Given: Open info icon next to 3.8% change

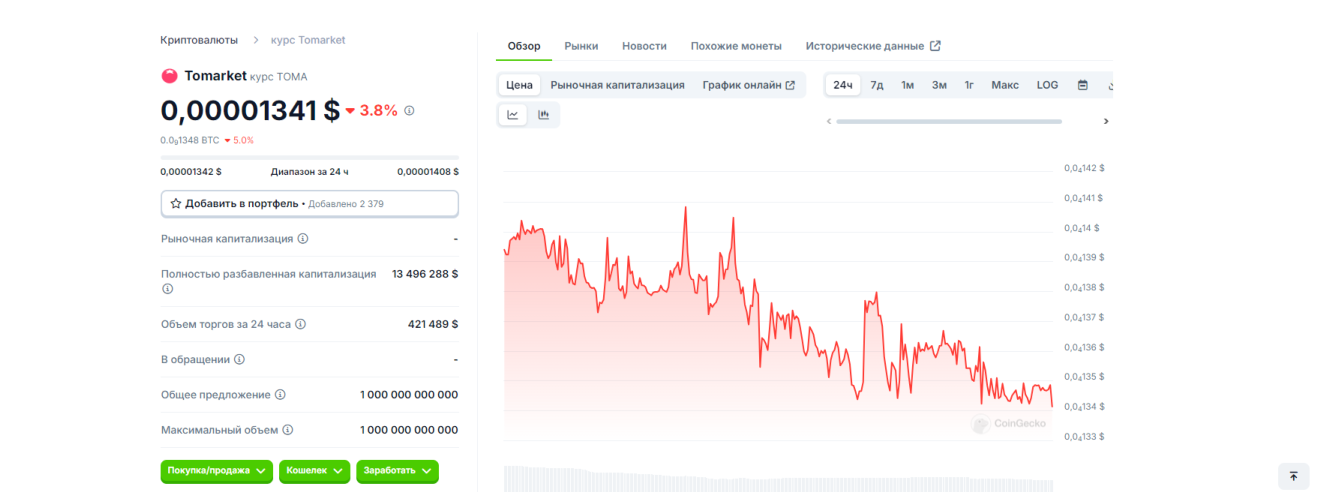Looking at the screenshot, I should tap(409, 111).
